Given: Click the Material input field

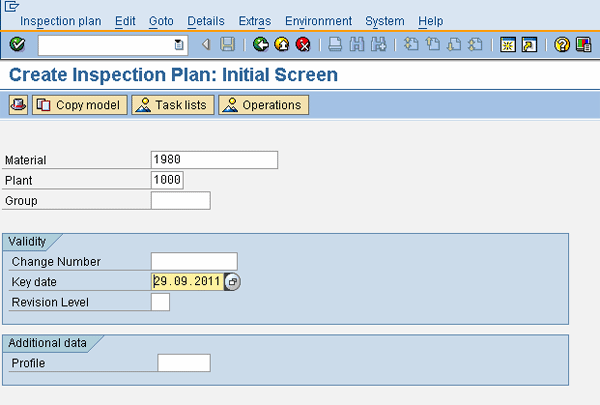Looking at the screenshot, I should tap(214, 160).
